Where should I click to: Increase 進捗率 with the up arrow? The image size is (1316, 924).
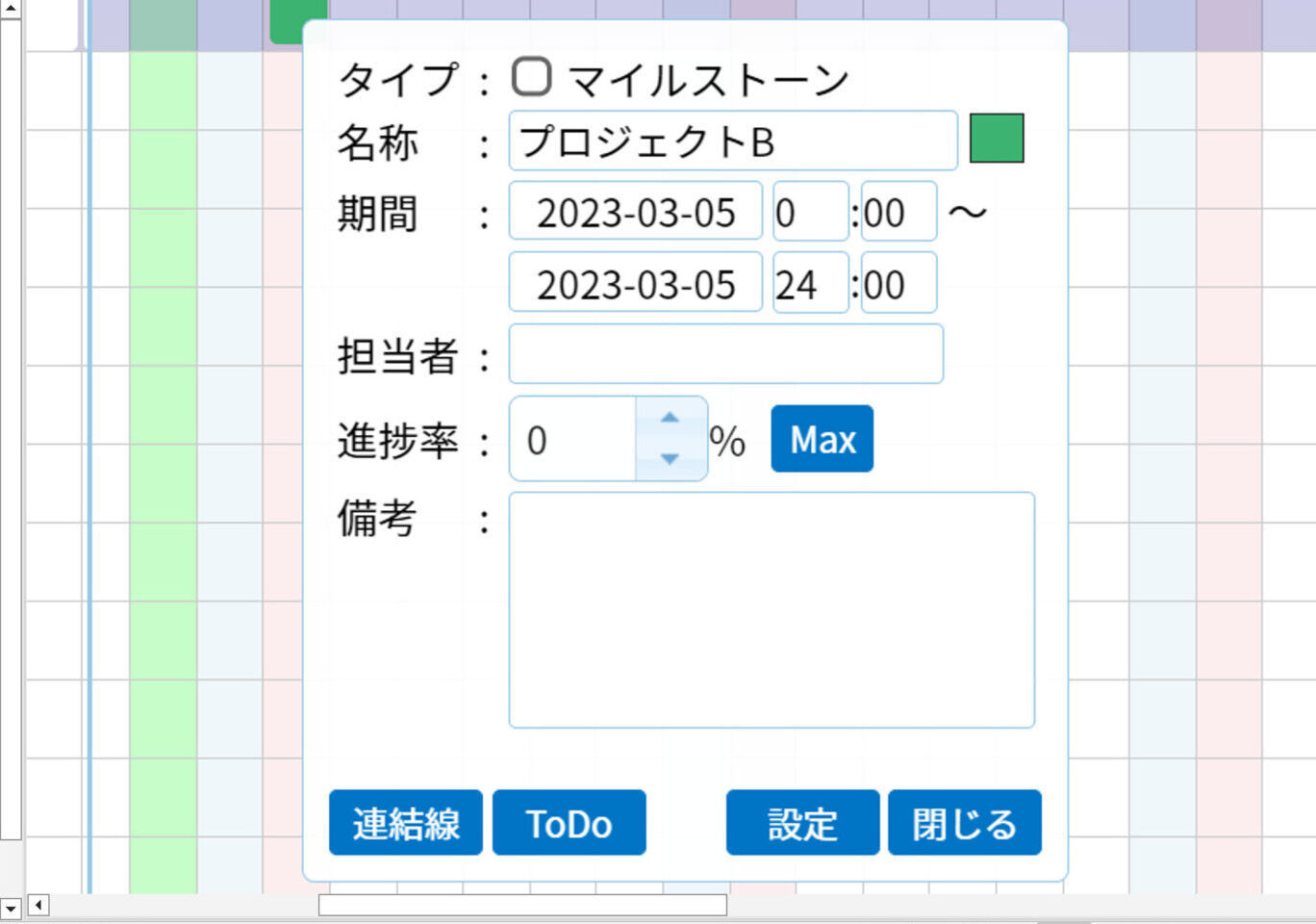coord(671,419)
